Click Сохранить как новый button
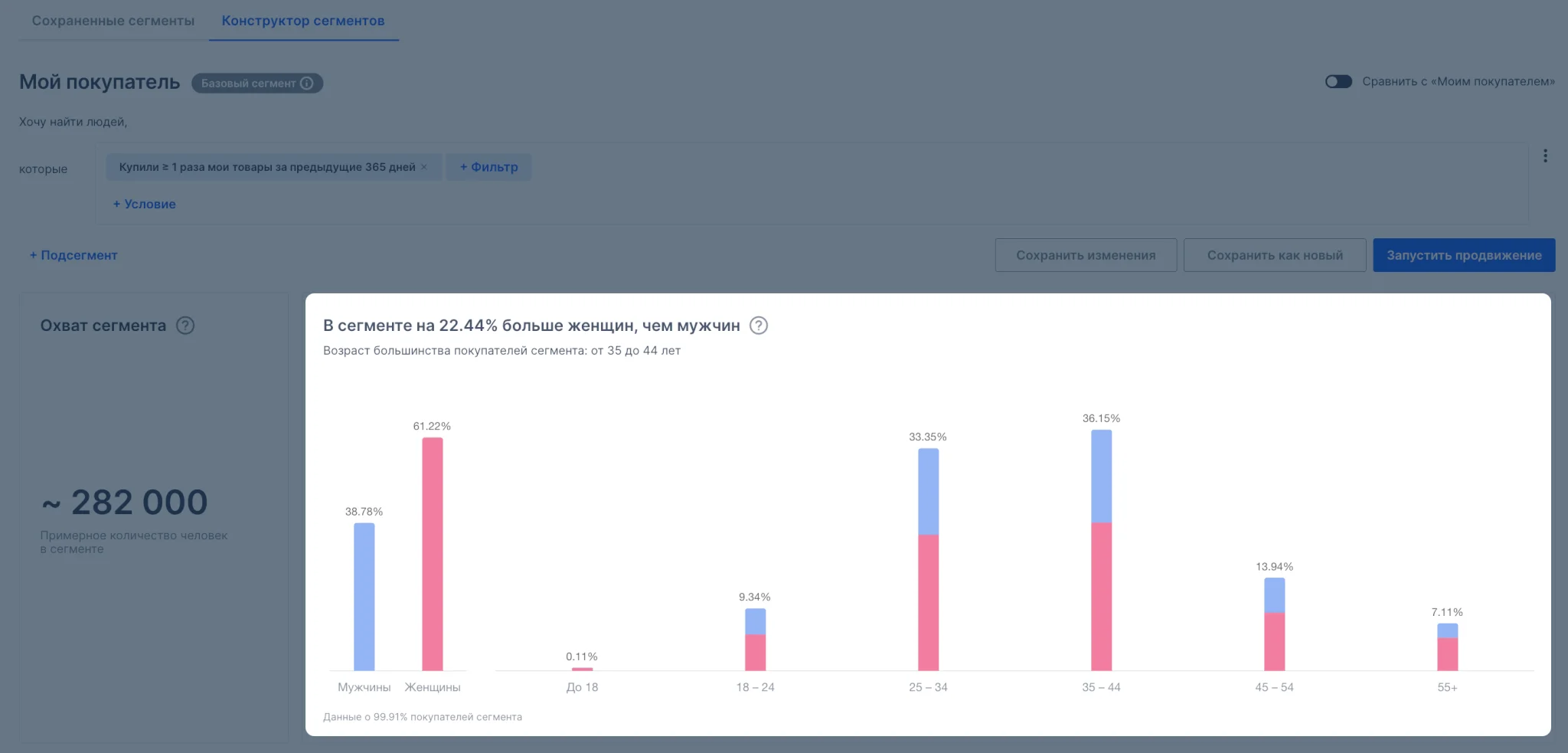This screenshot has width=1568, height=753. [x=1275, y=255]
